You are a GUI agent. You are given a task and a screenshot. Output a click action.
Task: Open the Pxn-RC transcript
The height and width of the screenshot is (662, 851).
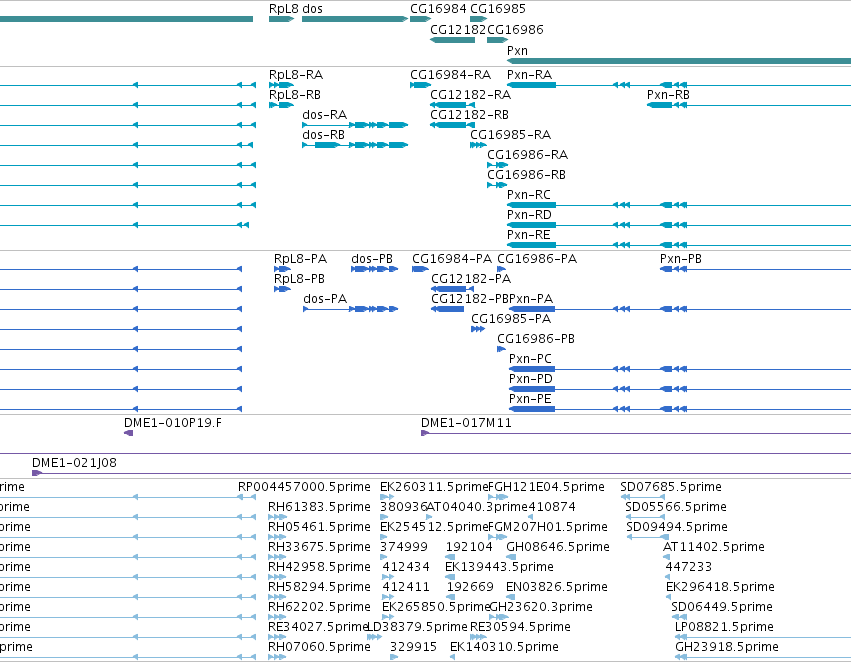pyautogui.click(x=679, y=205)
